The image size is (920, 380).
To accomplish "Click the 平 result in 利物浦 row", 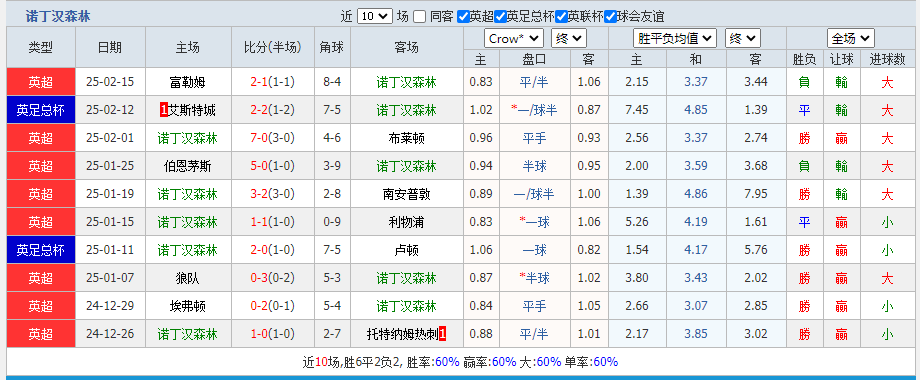I will click(x=804, y=222).
